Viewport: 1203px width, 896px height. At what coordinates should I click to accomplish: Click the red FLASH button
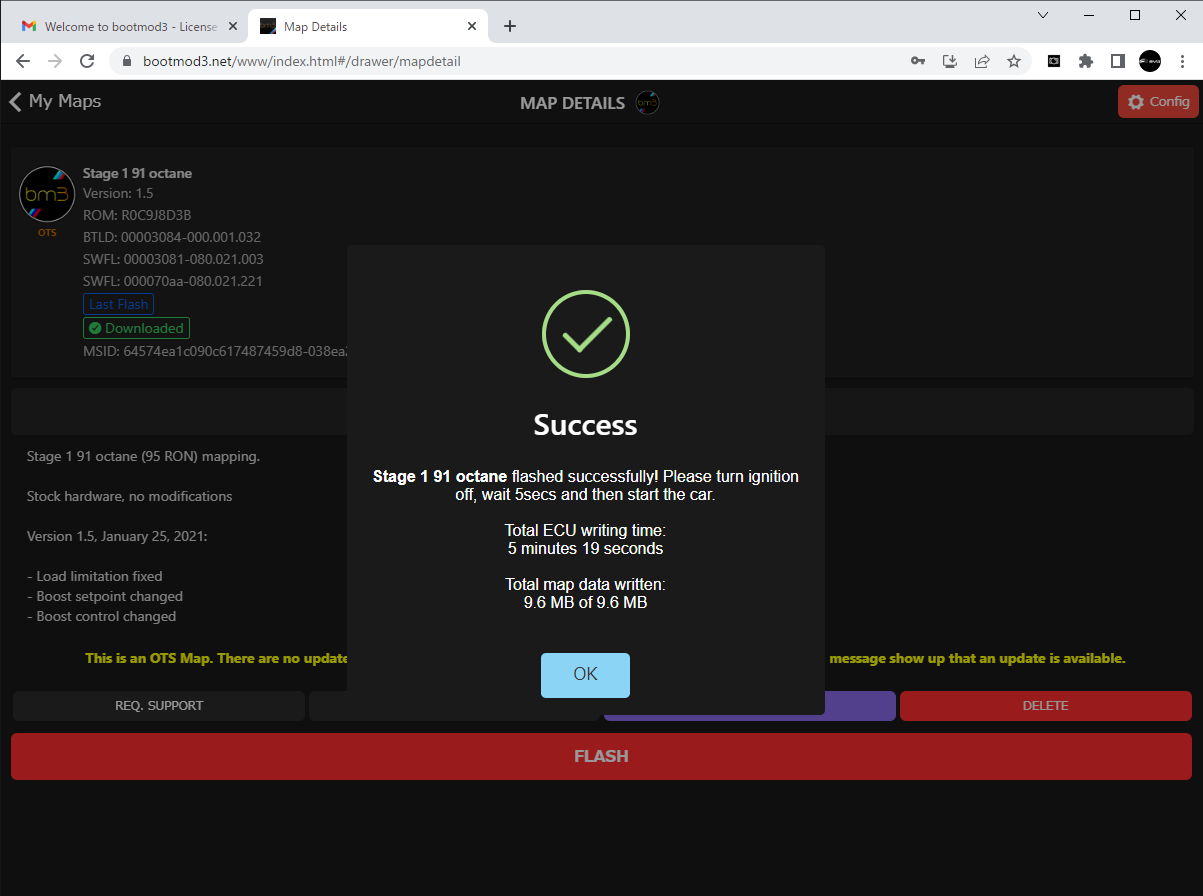coord(601,756)
